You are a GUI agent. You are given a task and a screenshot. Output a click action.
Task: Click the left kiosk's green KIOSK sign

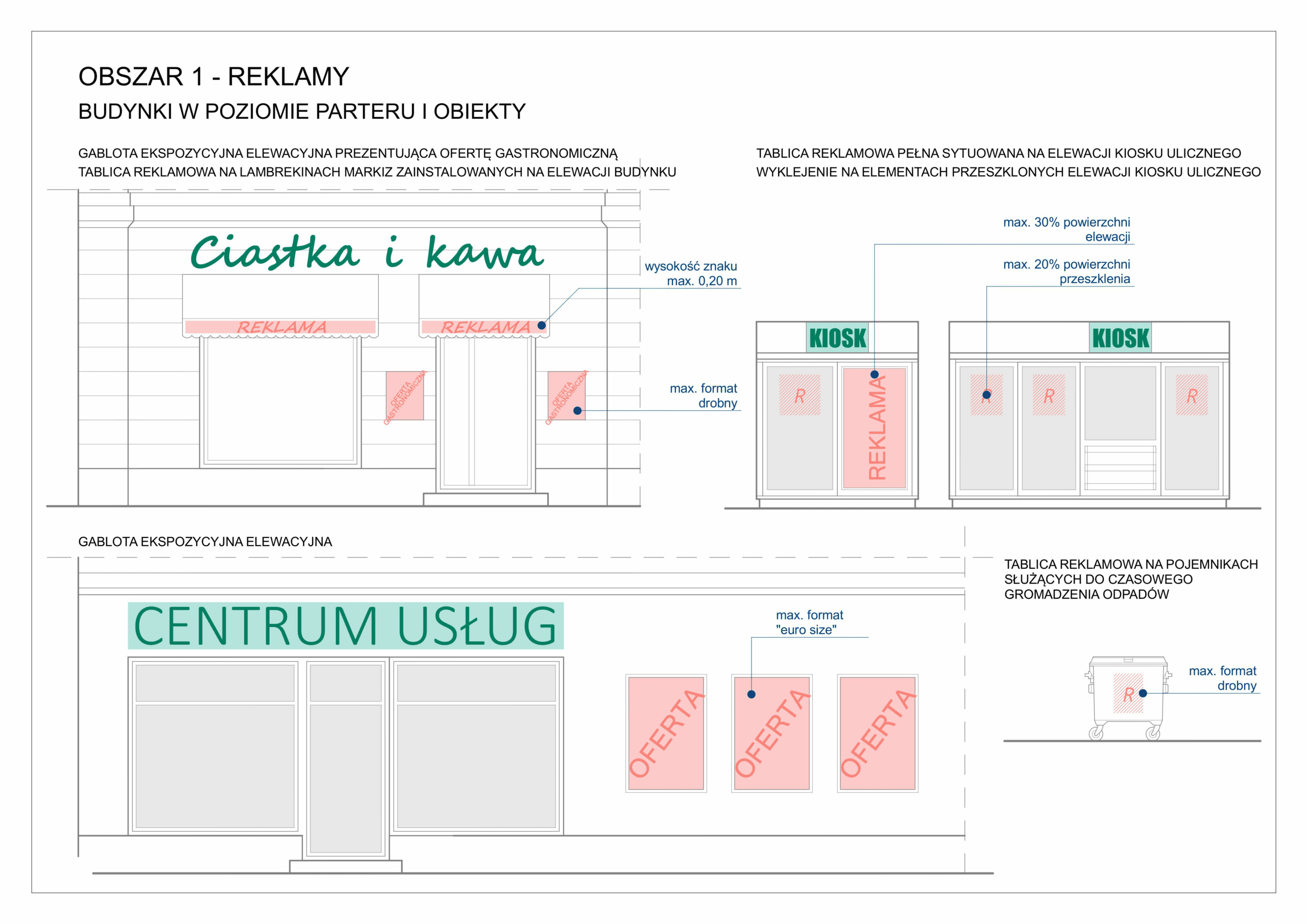[x=837, y=338]
